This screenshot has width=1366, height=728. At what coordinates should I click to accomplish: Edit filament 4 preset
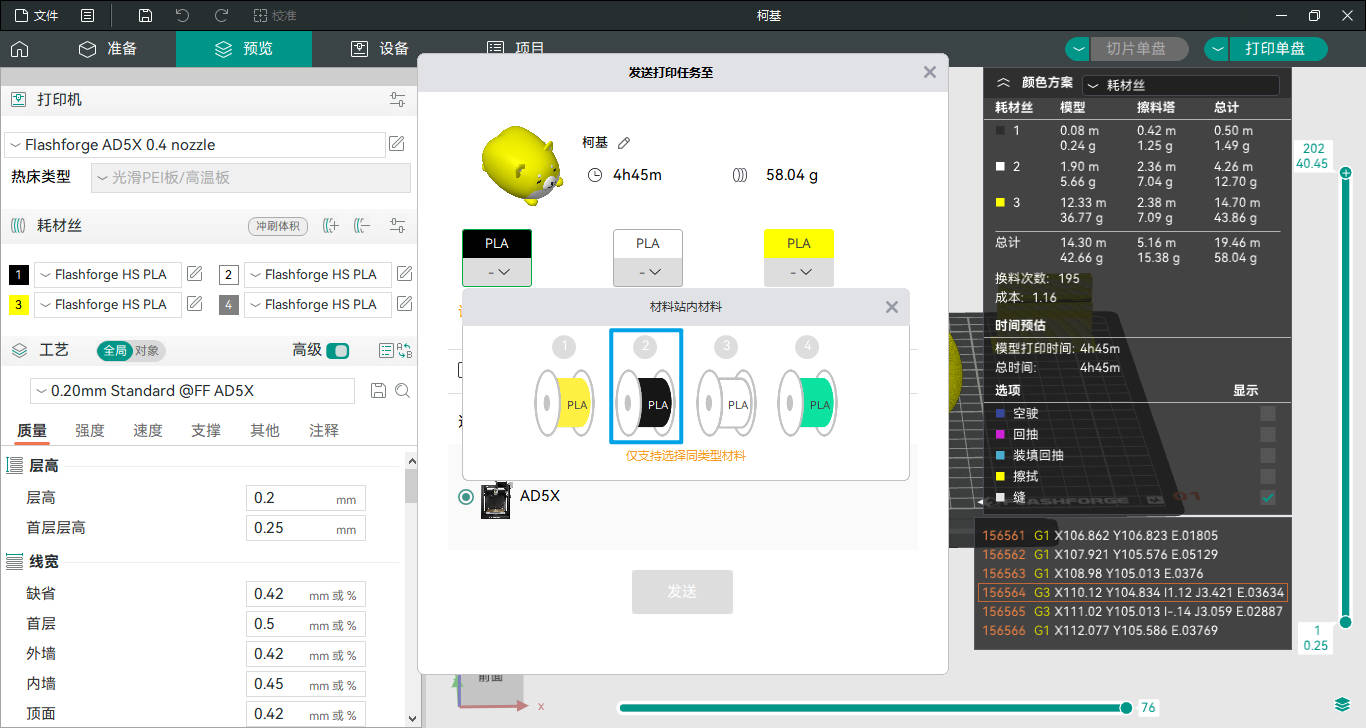(405, 304)
